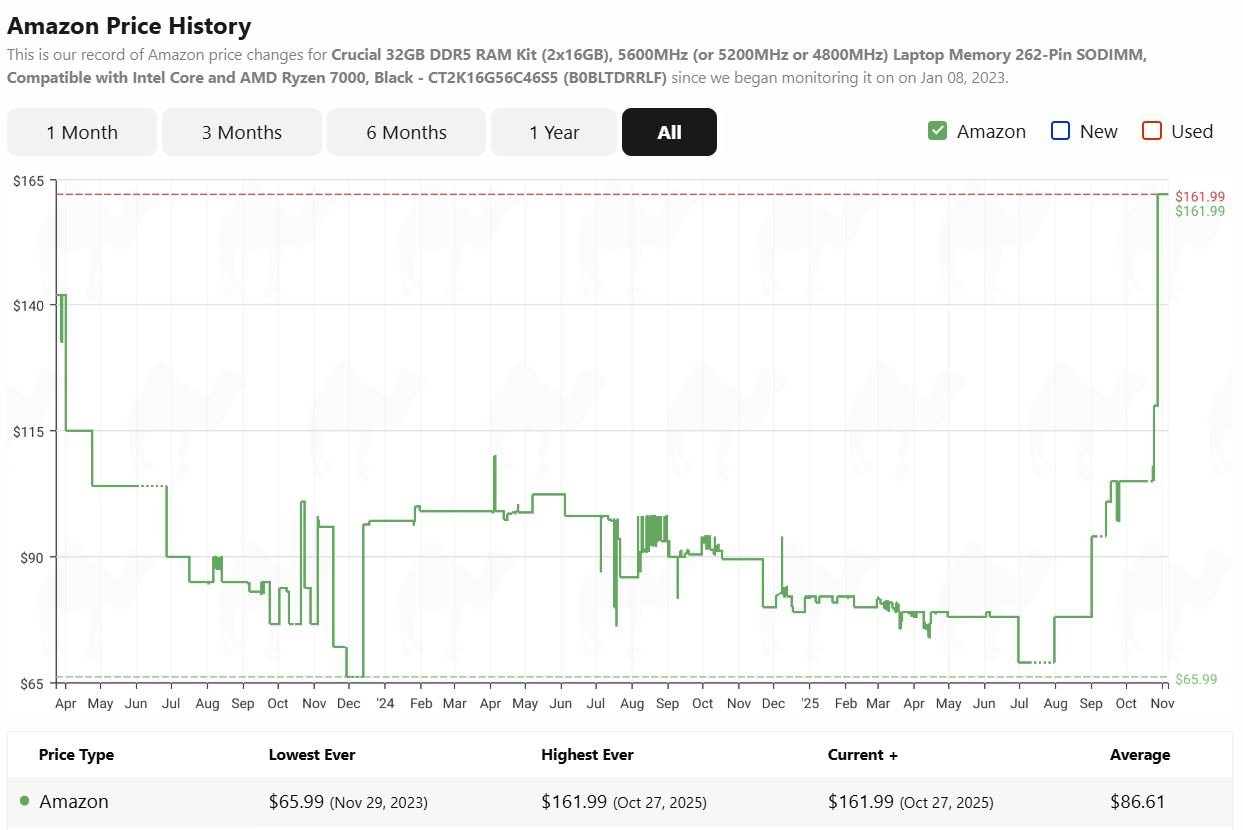Show the 6 Months price range
Viewport: 1243px width, 830px height.
pyautogui.click(x=406, y=132)
